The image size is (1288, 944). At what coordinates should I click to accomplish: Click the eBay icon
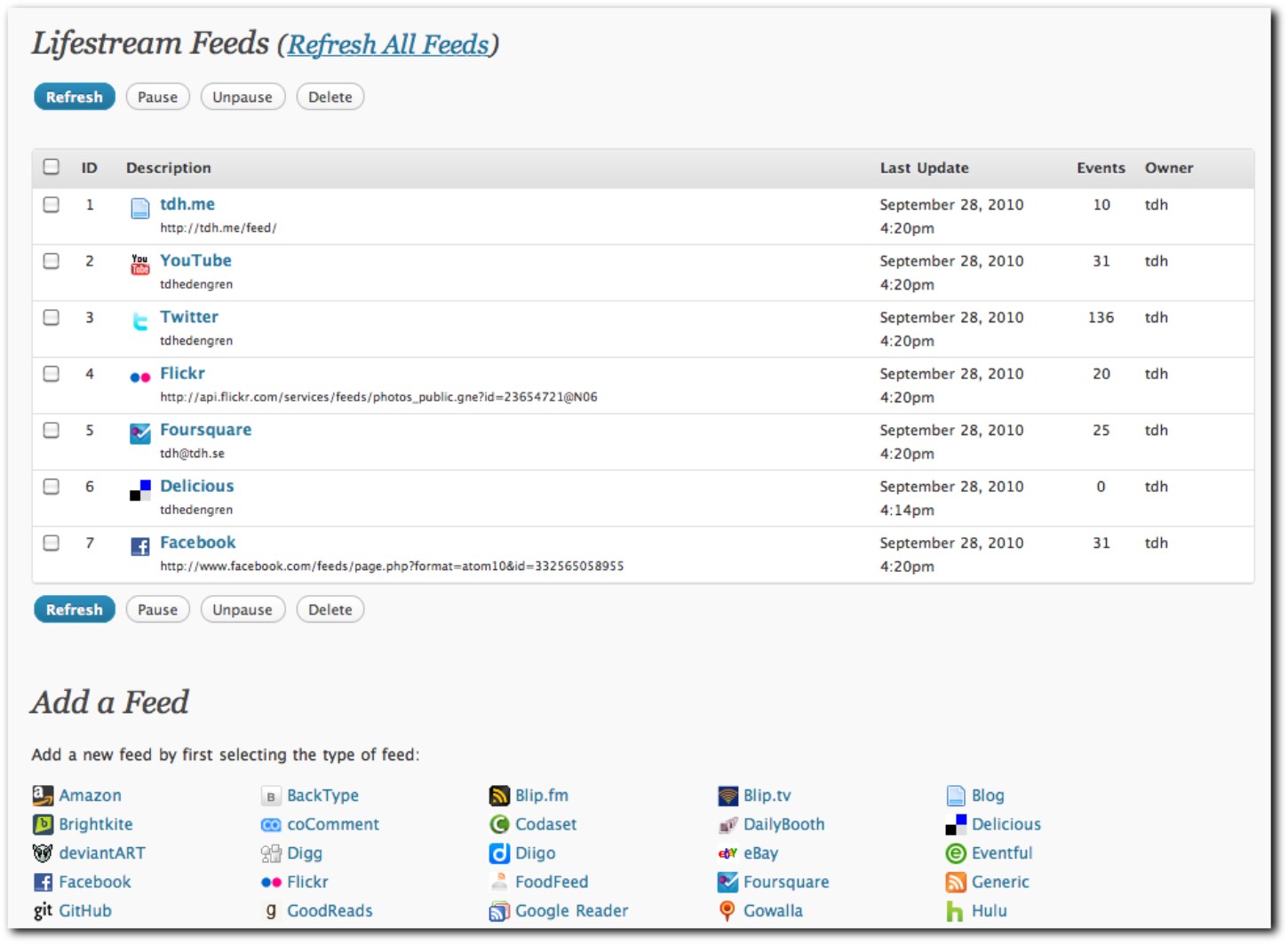pyautogui.click(x=727, y=853)
